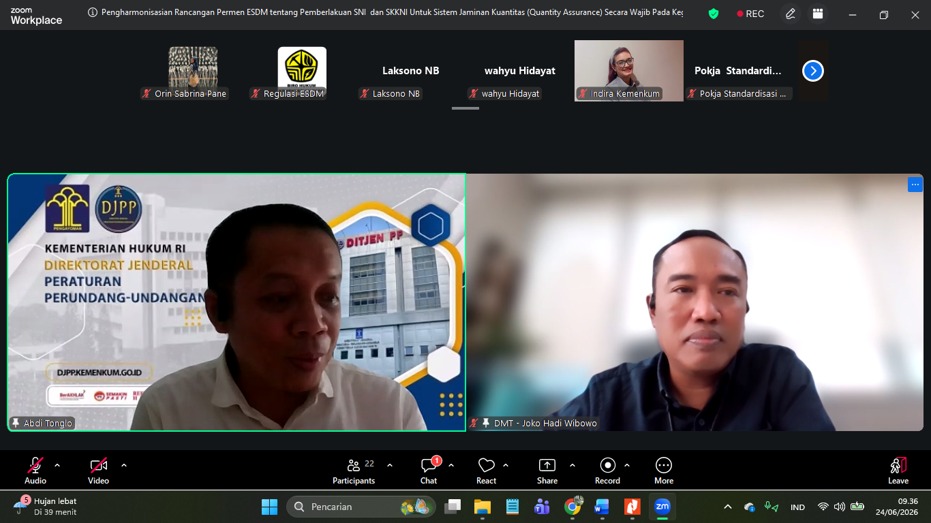Screen dimensions: 931x523
Task: Unmute the microphone with Audio button
Action: tap(35, 471)
